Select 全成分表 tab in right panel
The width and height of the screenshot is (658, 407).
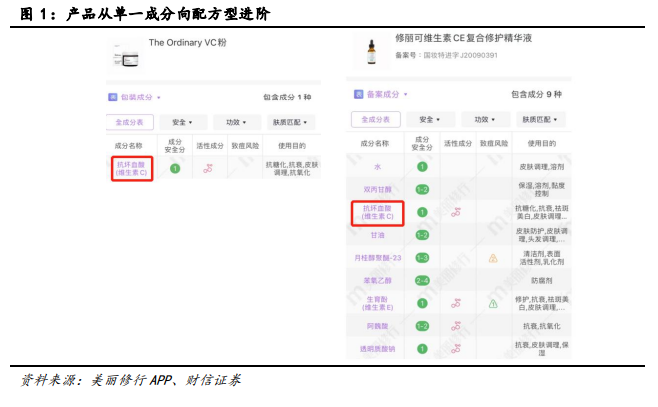tap(376, 119)
